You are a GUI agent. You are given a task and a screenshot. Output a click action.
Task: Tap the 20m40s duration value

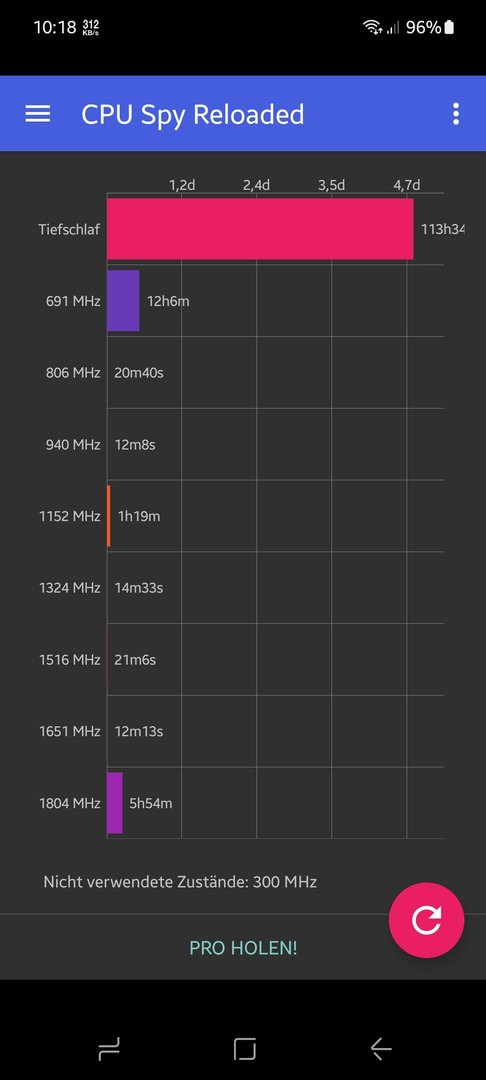(x=139, y=373)
